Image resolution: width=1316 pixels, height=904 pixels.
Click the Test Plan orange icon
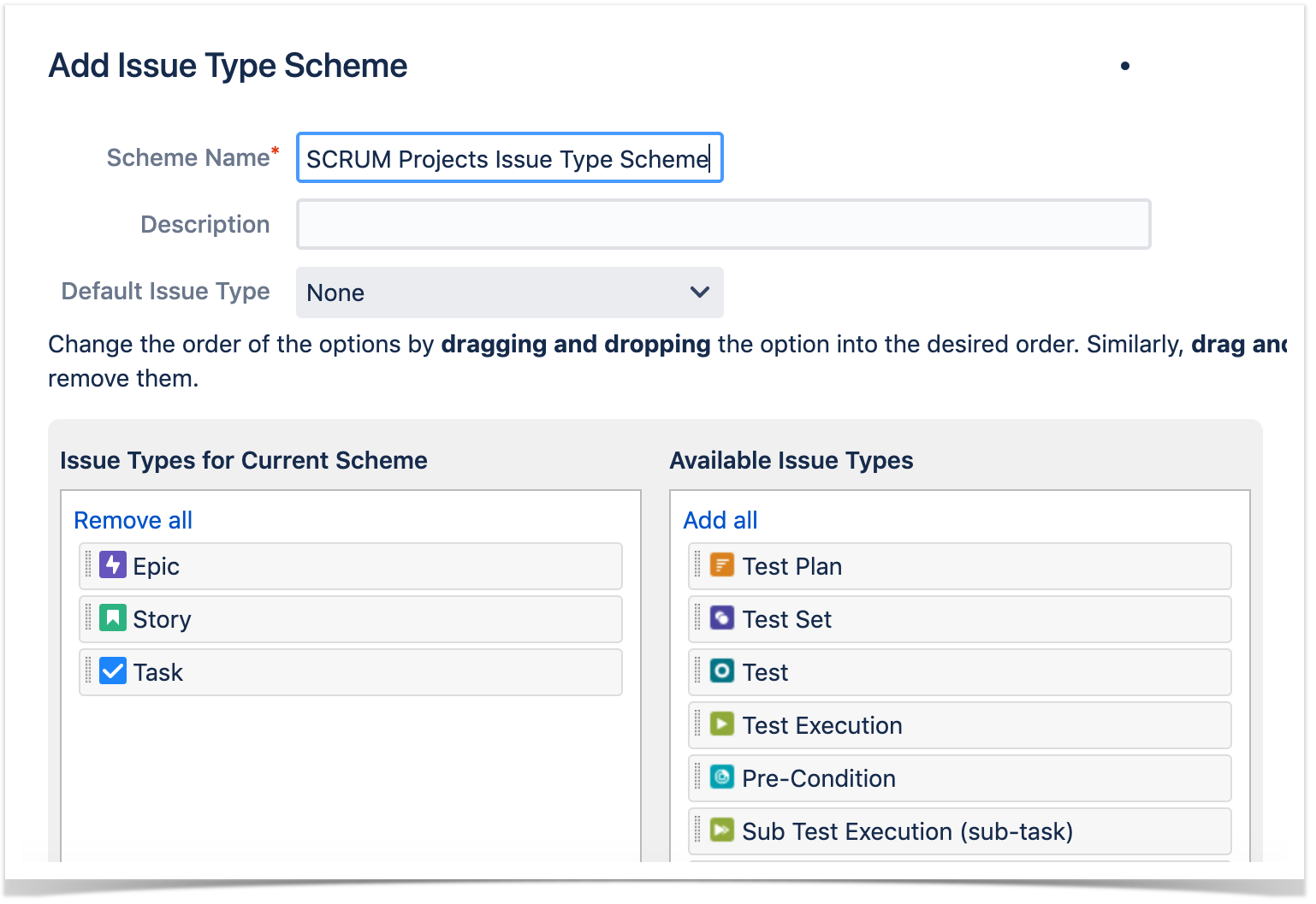(x=722, y=565)
